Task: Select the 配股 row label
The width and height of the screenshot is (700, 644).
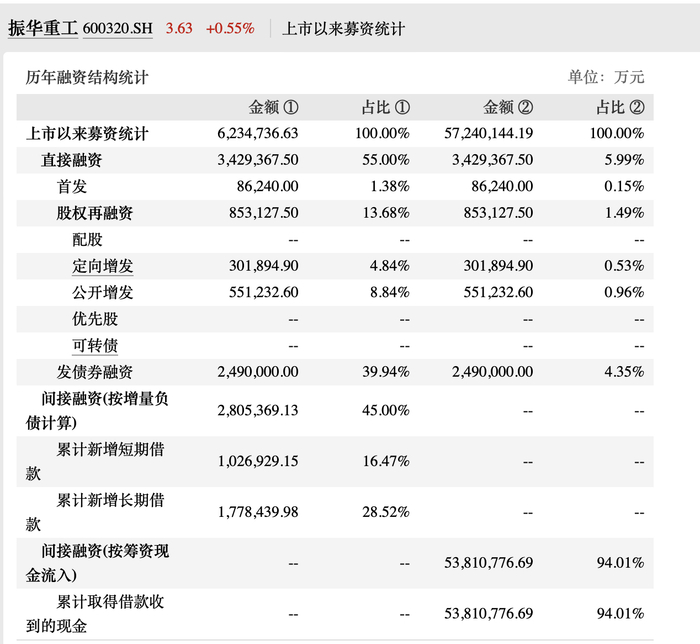Action: (88, 240)
